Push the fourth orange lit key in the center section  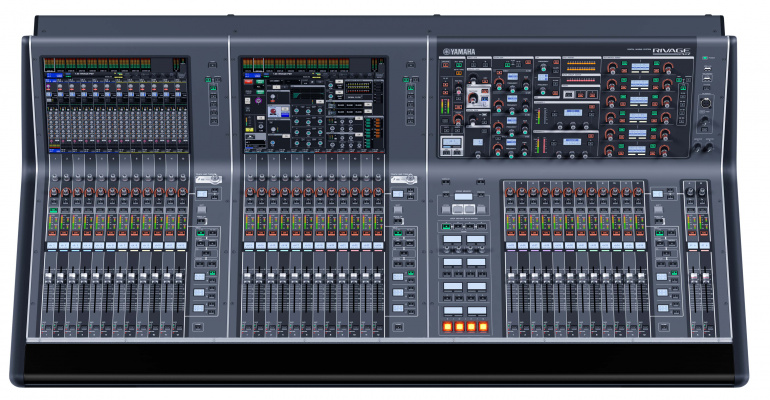[483, 326]
